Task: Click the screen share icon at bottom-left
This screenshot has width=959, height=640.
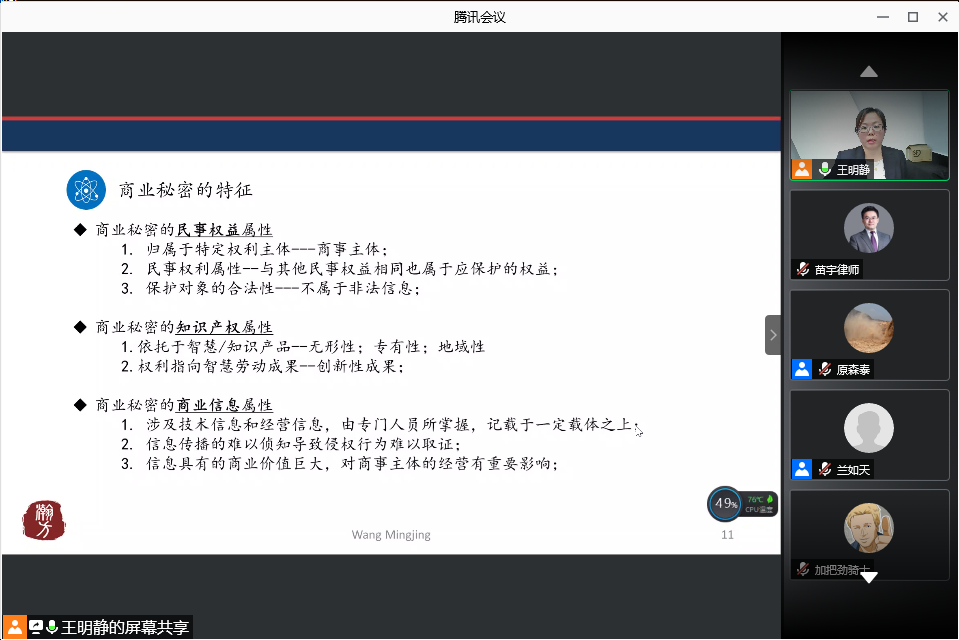Action: click(x=36, y=628)
